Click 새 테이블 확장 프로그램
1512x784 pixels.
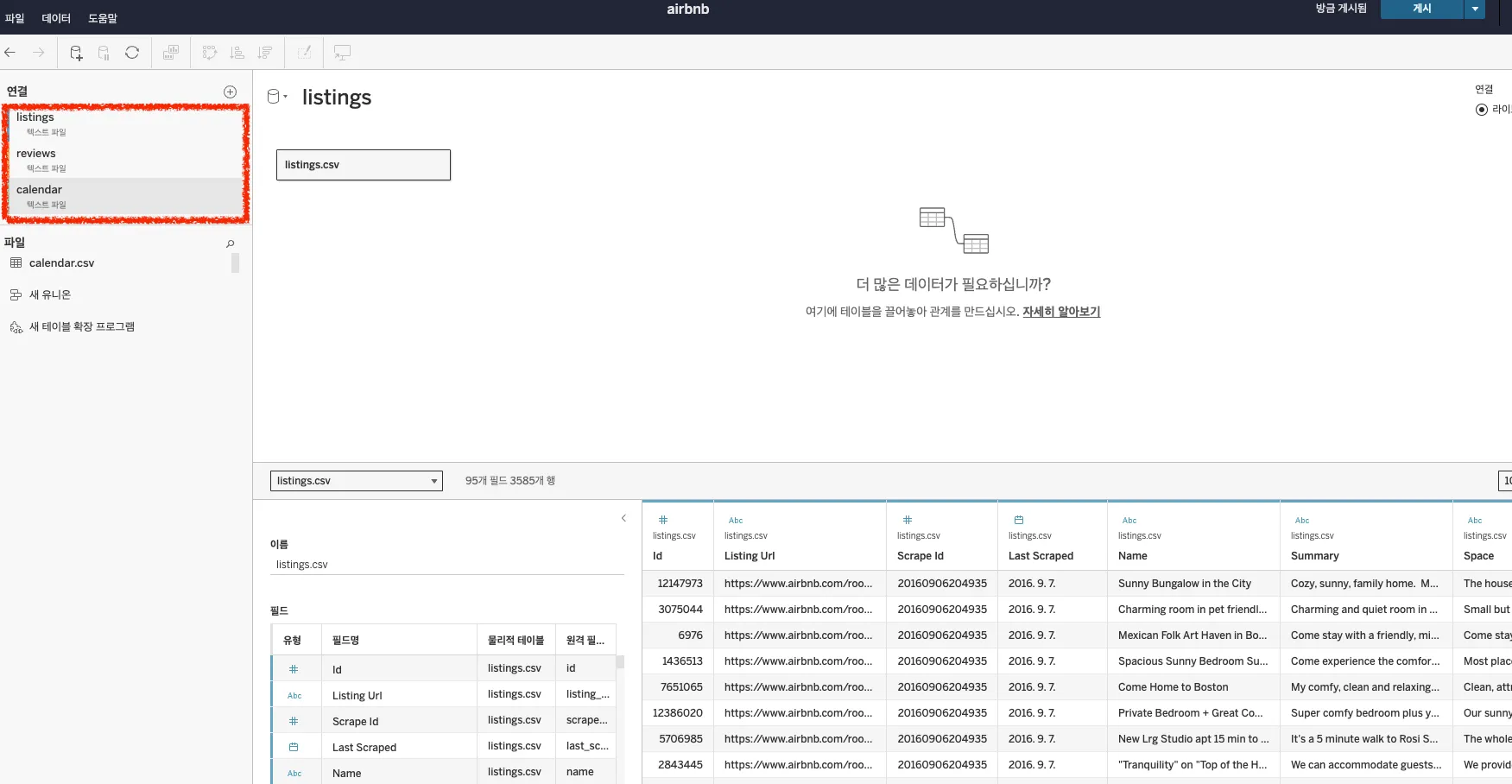point(82,326)
